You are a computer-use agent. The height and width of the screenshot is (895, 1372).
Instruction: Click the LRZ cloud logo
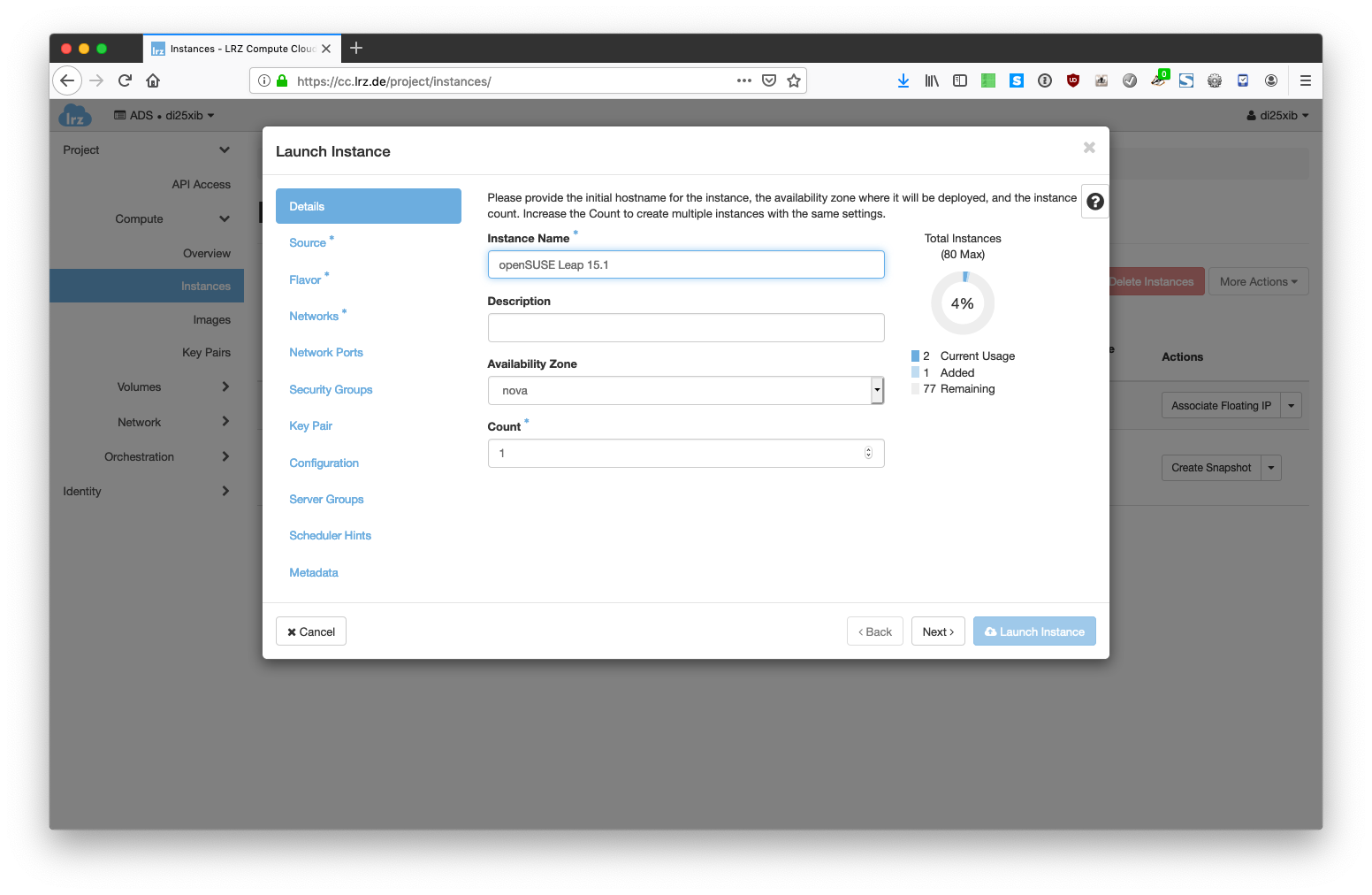tap(75, 116)
